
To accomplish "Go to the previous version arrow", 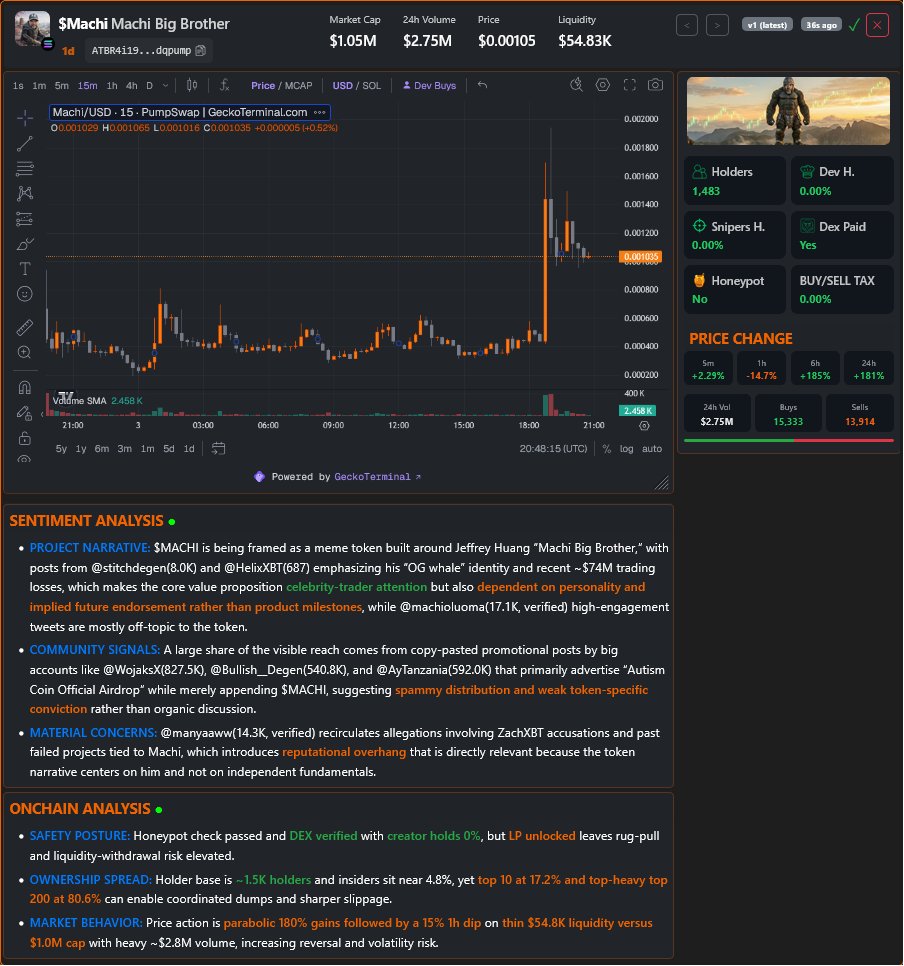I will click(x=687, y=25).
